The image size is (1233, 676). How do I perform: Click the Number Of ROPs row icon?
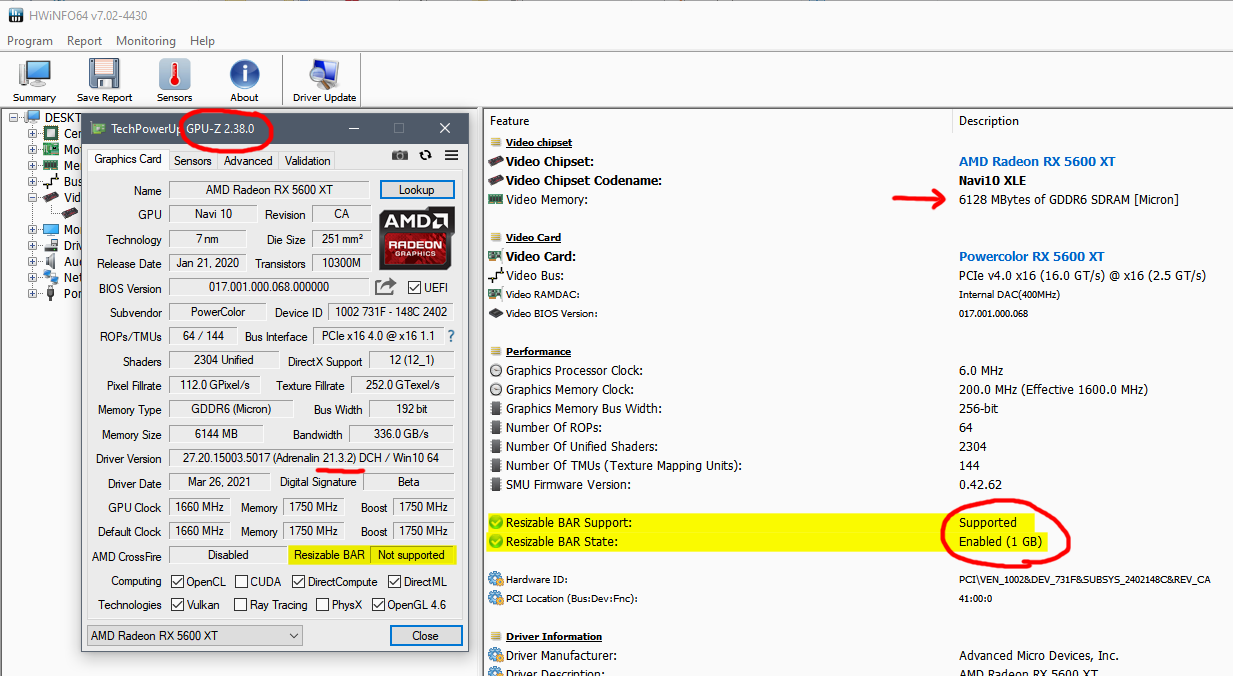point(495,427)
